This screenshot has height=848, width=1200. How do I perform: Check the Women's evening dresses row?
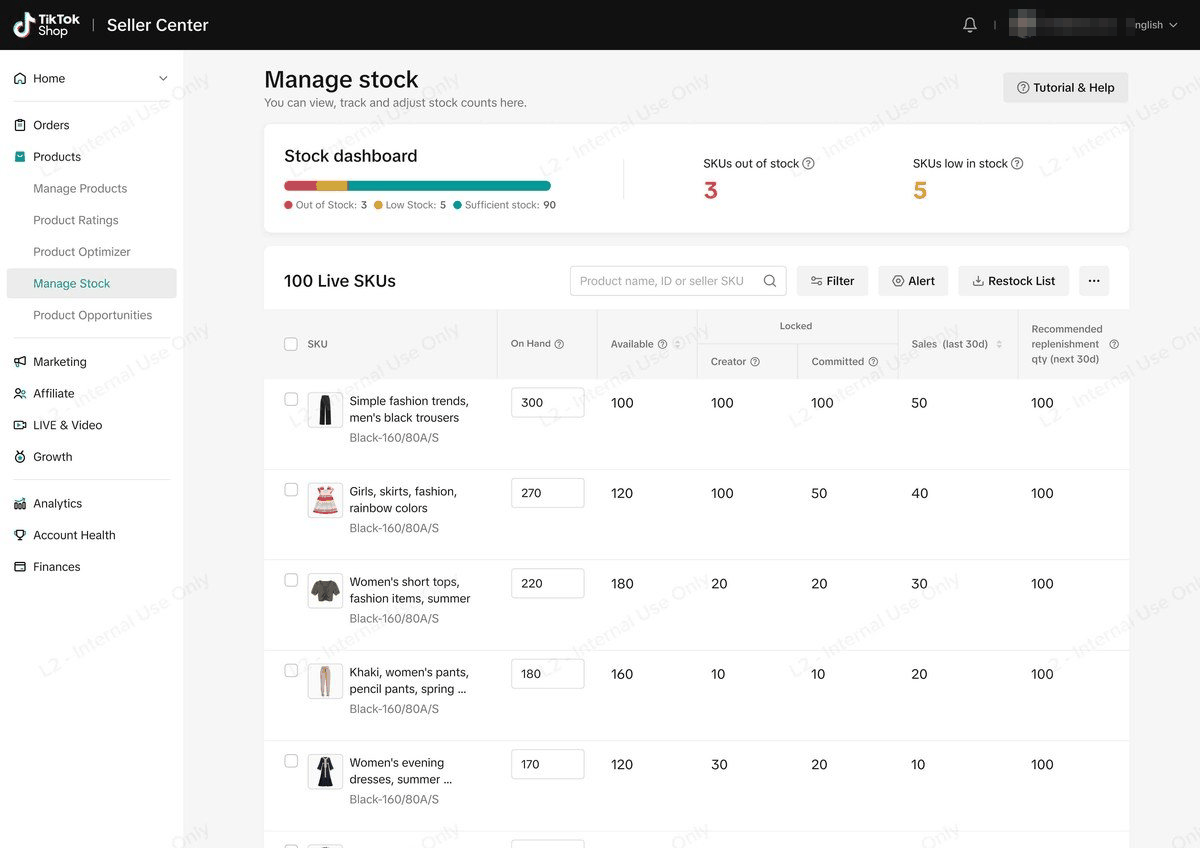coord(291,761)
